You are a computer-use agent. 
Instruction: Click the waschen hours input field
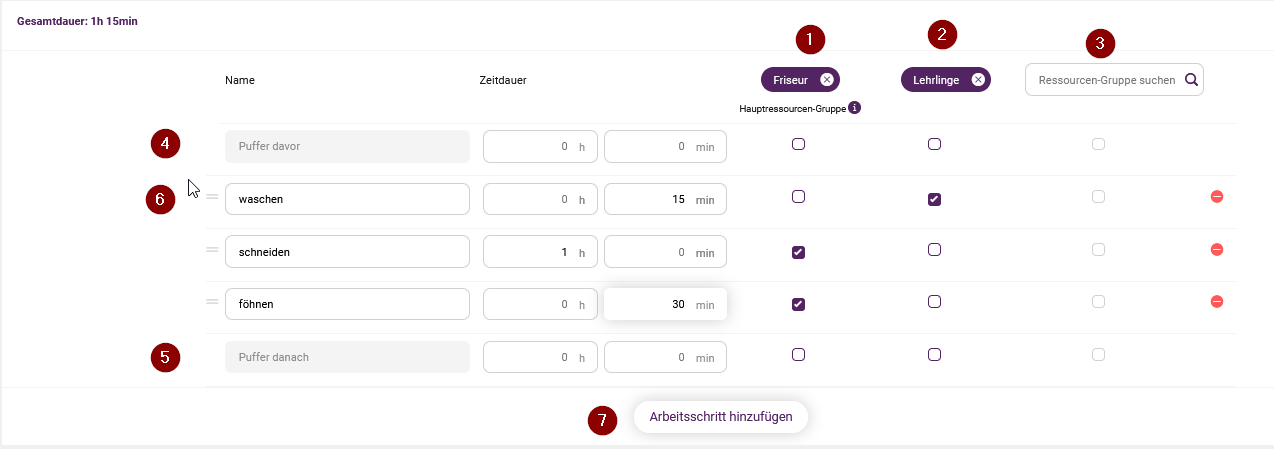tap(540, 199)
